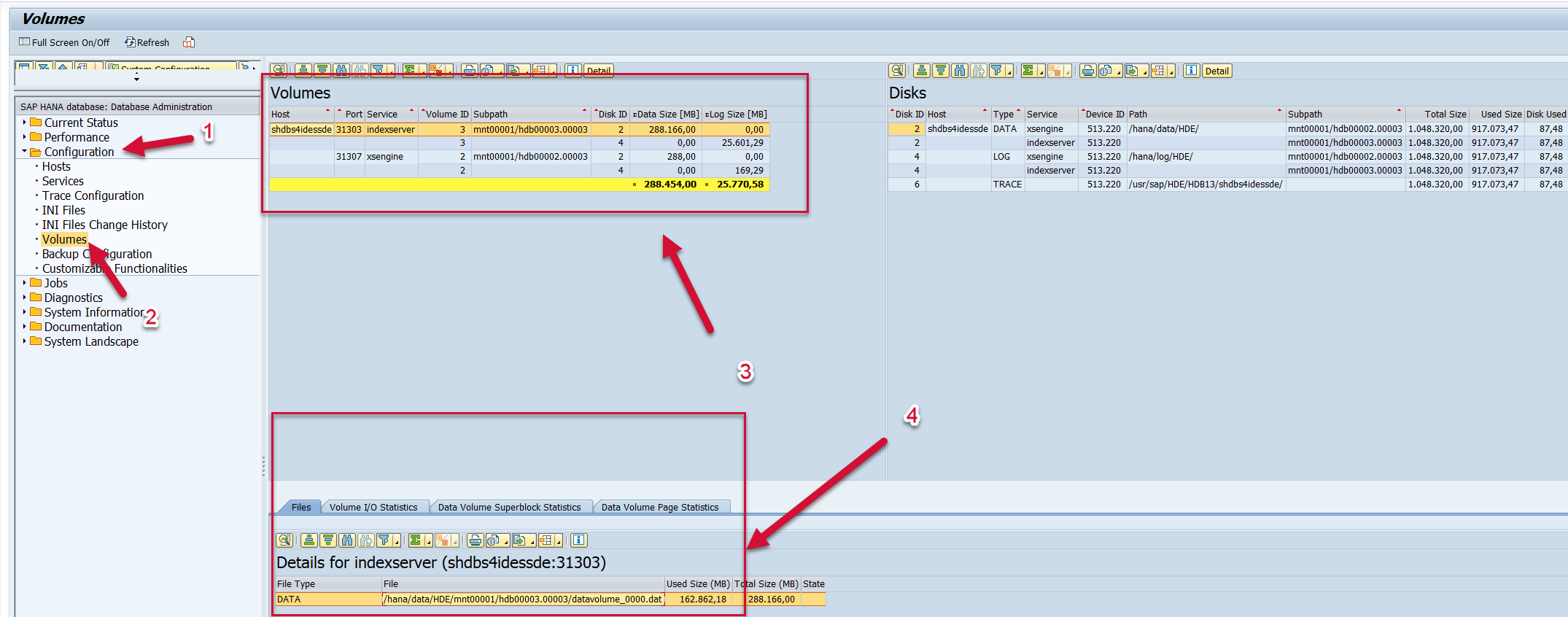The image size is (1568, 617).
Task: Click the Details magnifier icon in Disks toolbar
Action: click(896, 71)
